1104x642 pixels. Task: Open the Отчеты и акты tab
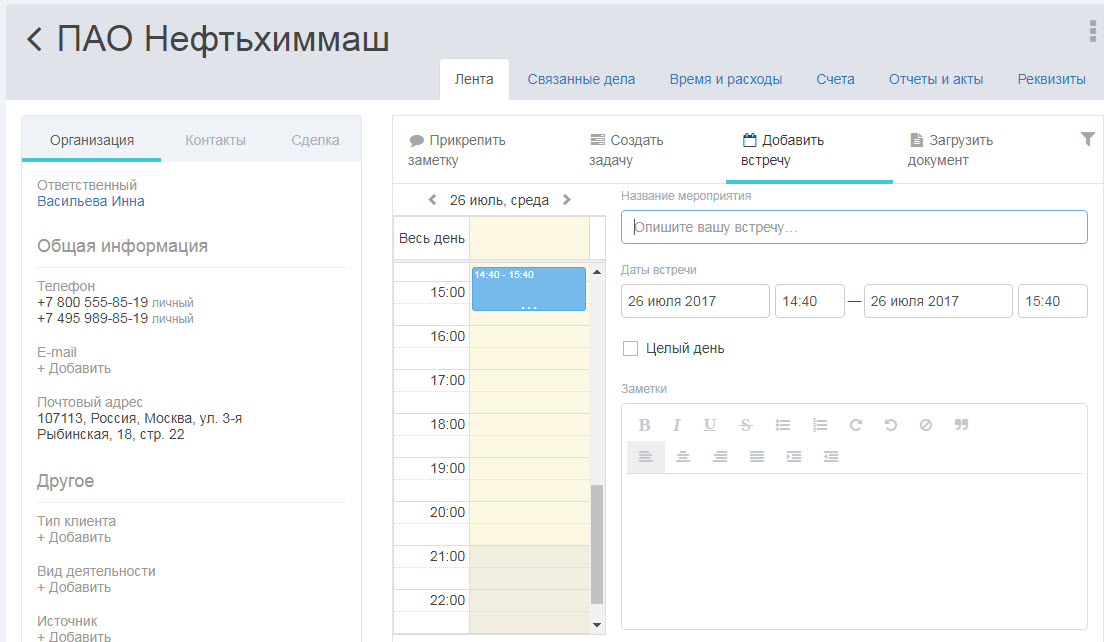pyautogui.click(x=936, y=80)
